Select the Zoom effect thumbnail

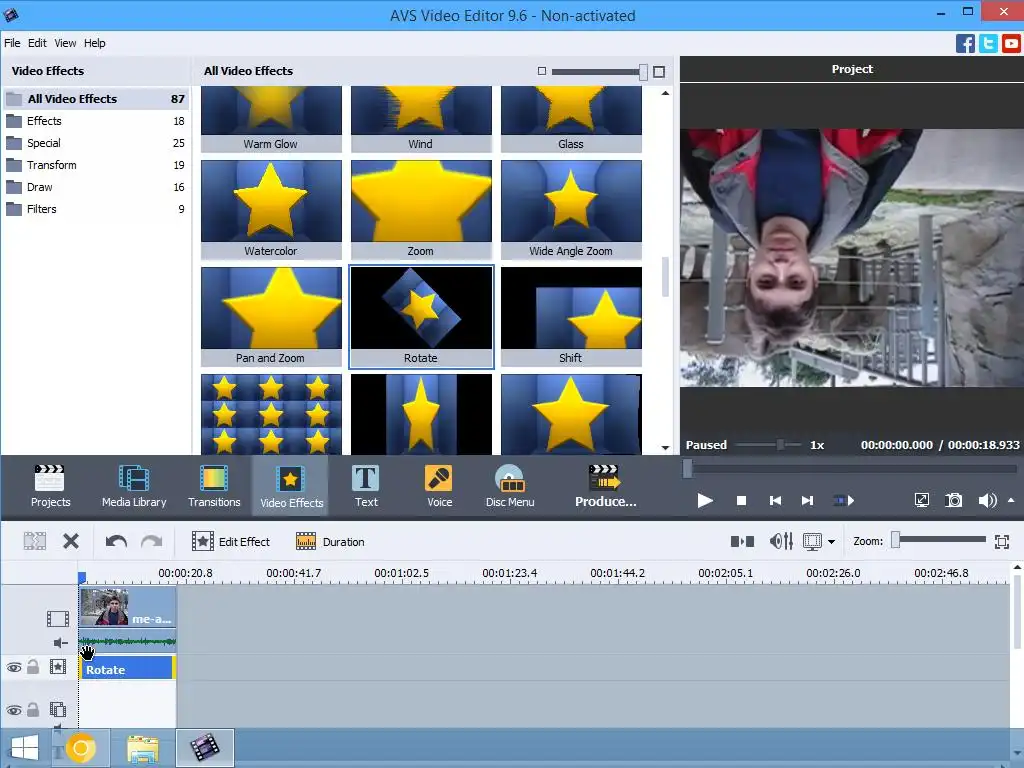(421, 210)
